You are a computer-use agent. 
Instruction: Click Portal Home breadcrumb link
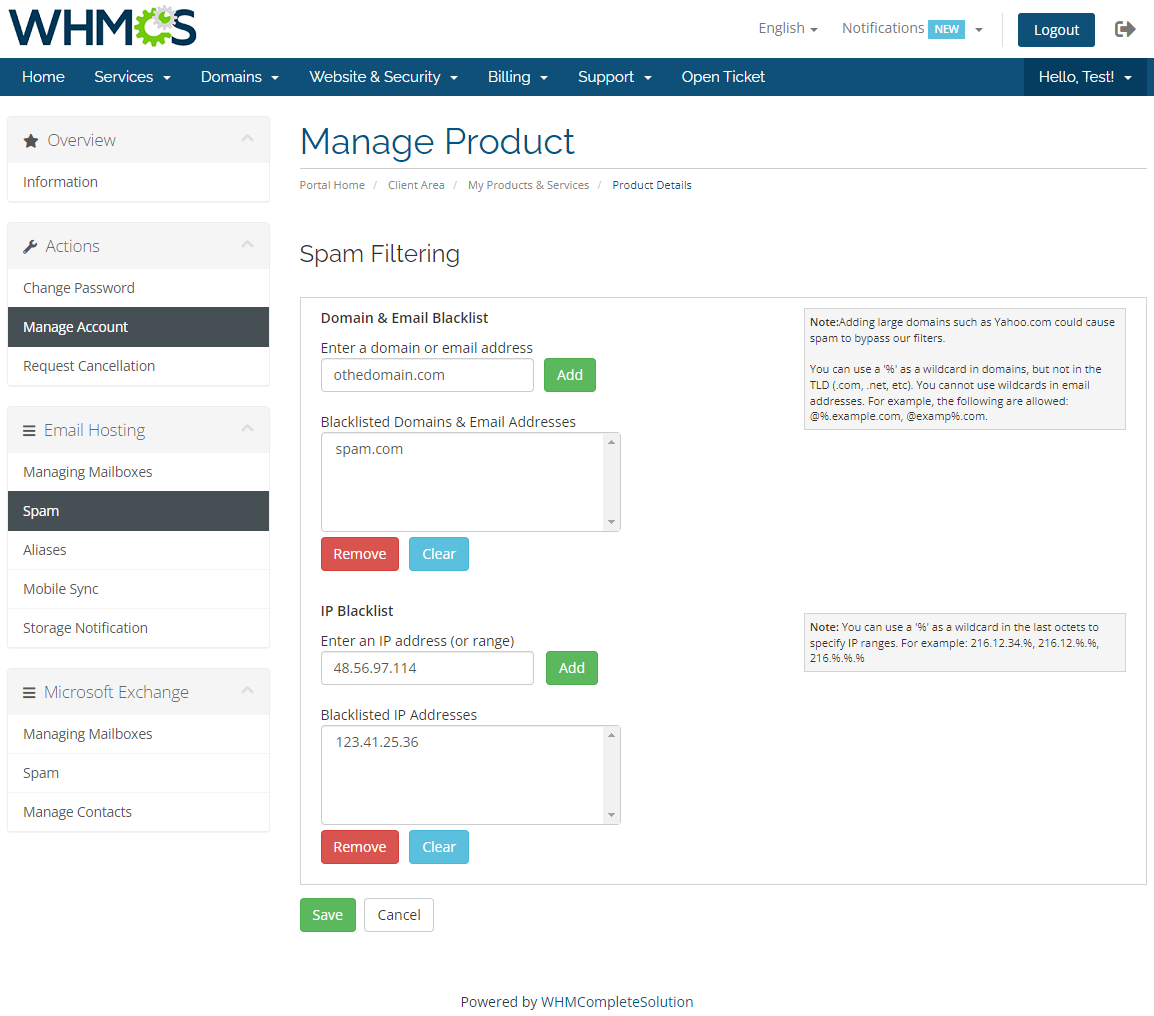pyautogui.click(x=332, y=185)
